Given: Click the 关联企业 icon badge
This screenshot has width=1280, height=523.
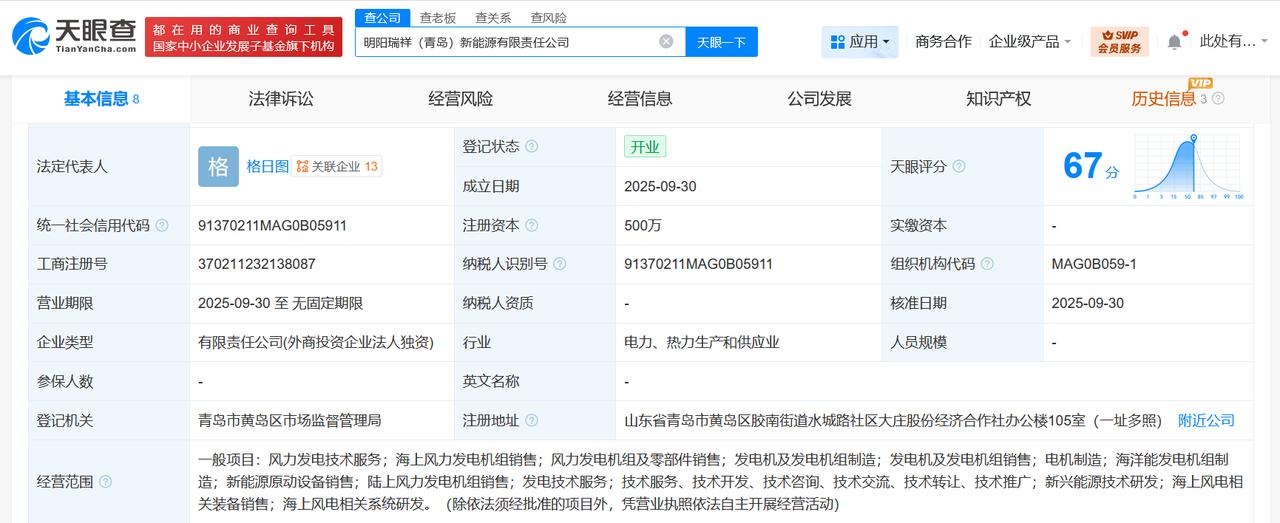Looking at the screenshot, I should (338, 167).
